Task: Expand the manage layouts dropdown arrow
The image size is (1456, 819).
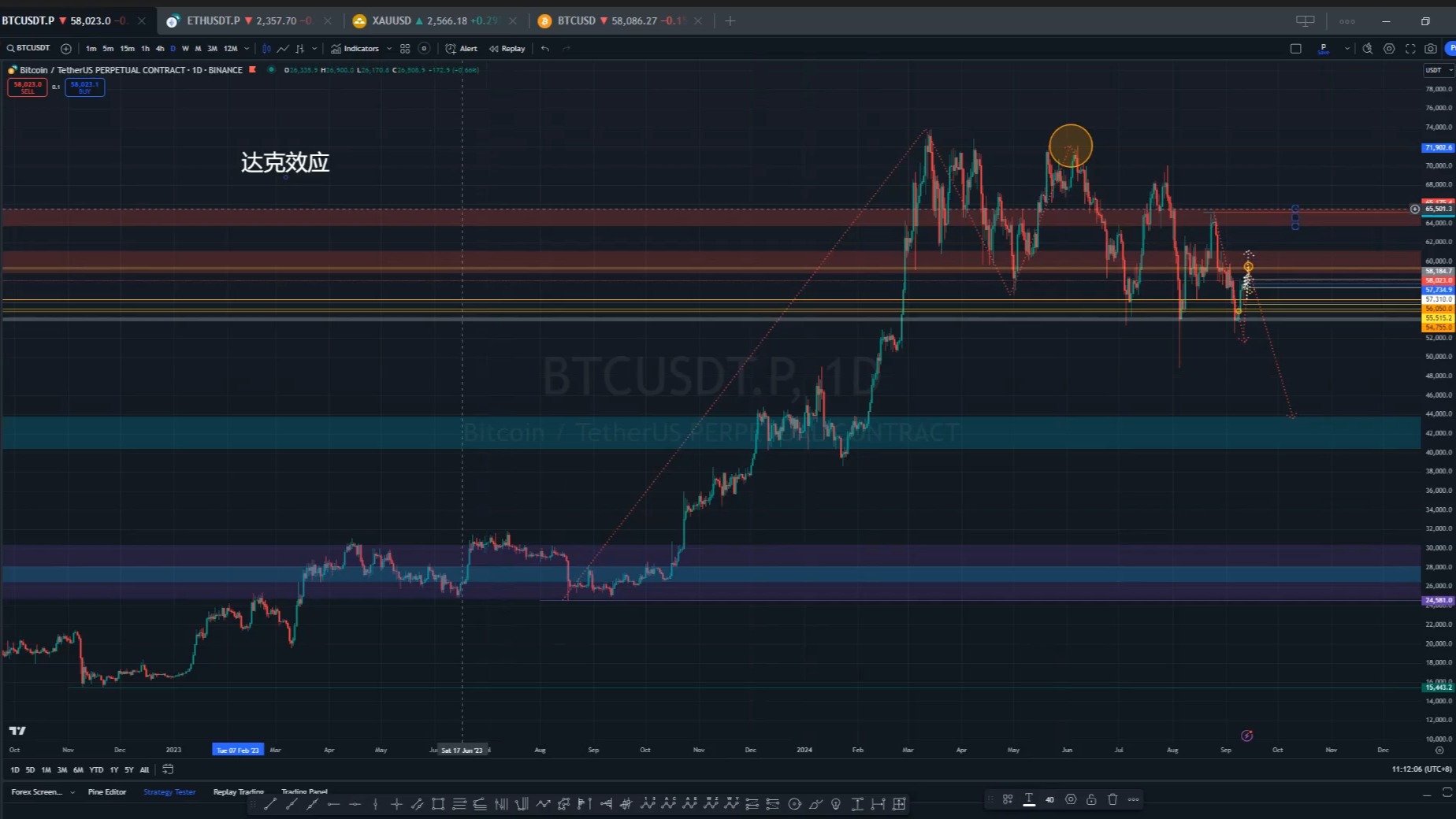Action: [1347, 49]
